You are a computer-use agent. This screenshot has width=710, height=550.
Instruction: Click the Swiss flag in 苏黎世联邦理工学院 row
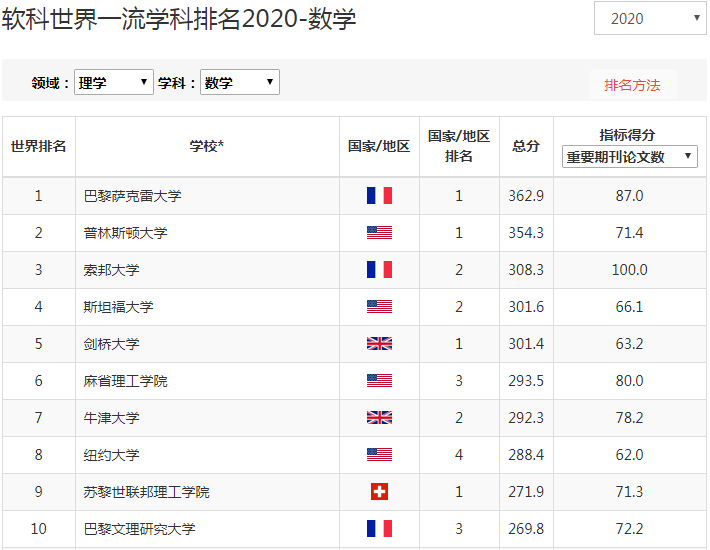click(379, 492)
